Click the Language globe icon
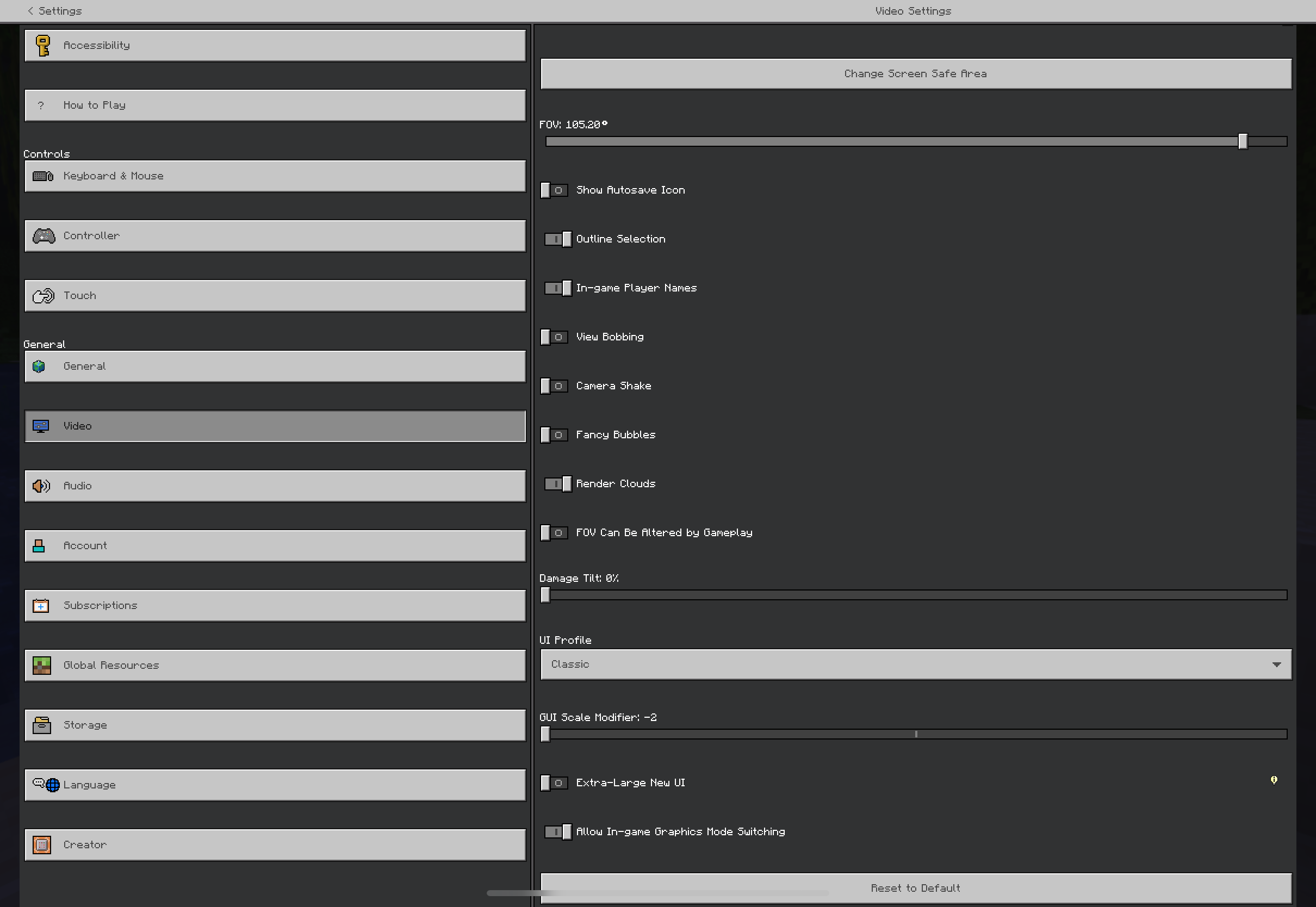 52,785
